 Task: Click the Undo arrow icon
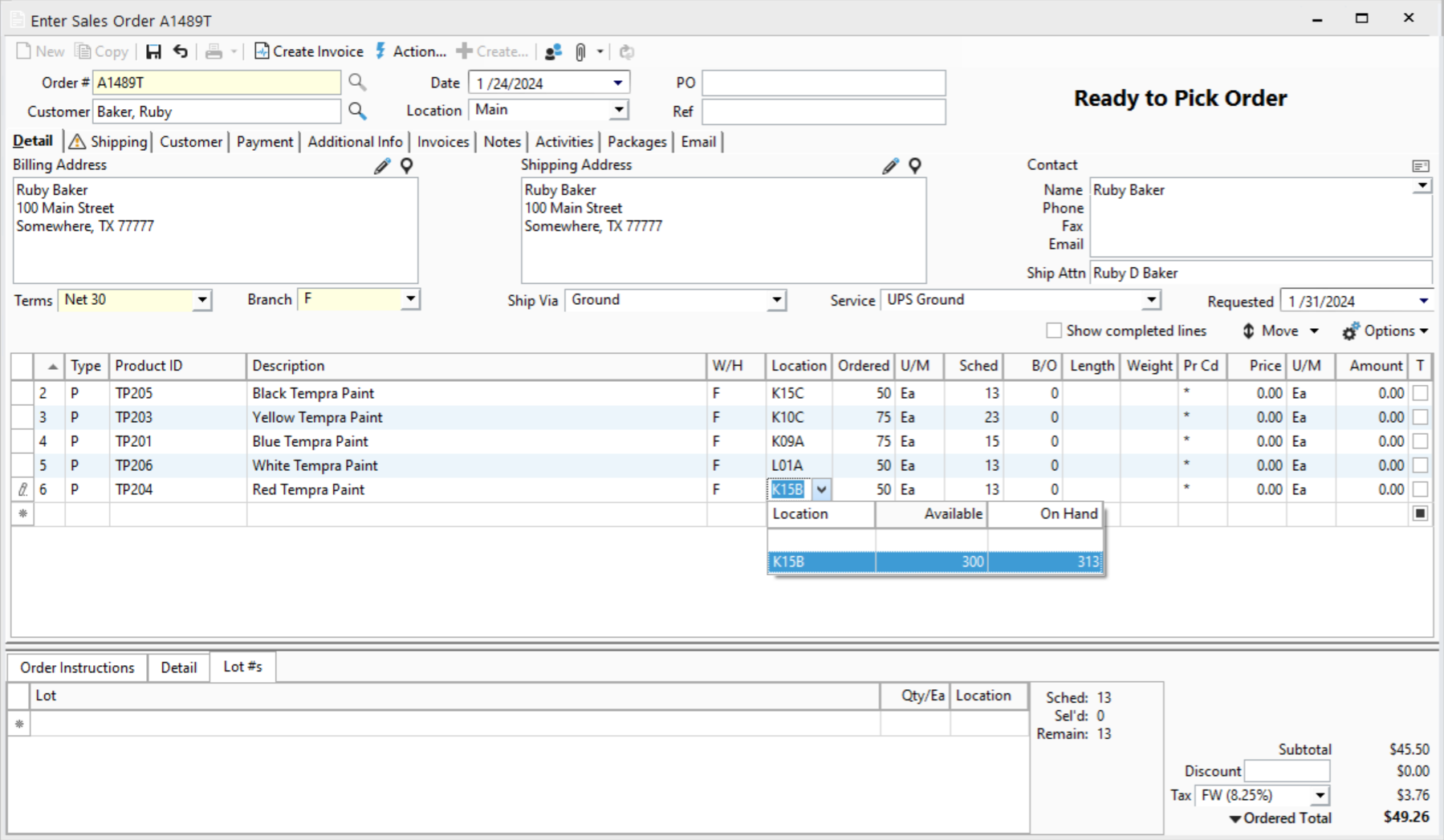(x=181, y=52)
